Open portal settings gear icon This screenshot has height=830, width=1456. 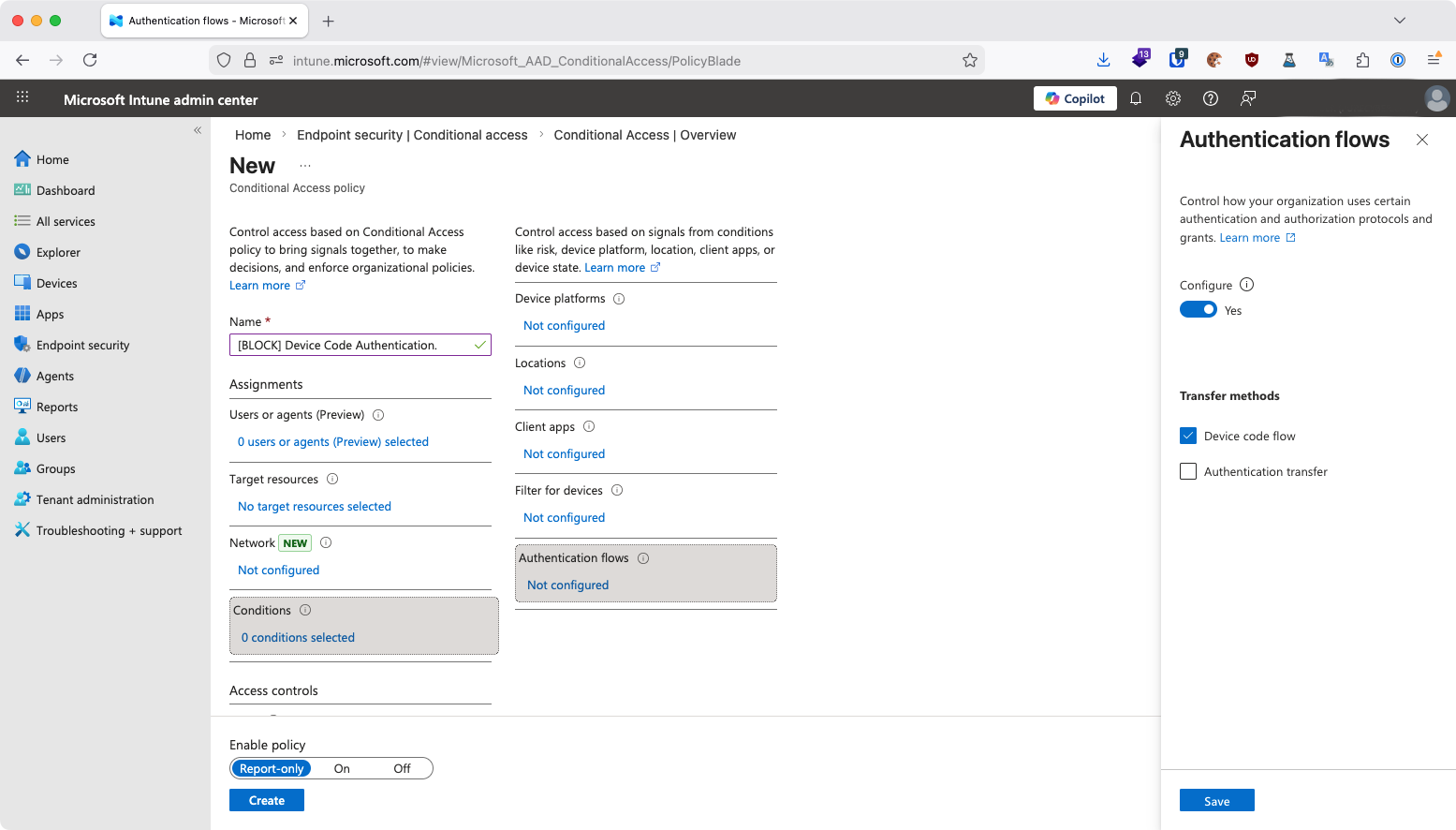pyautogui.click(x=1173, y=98)
